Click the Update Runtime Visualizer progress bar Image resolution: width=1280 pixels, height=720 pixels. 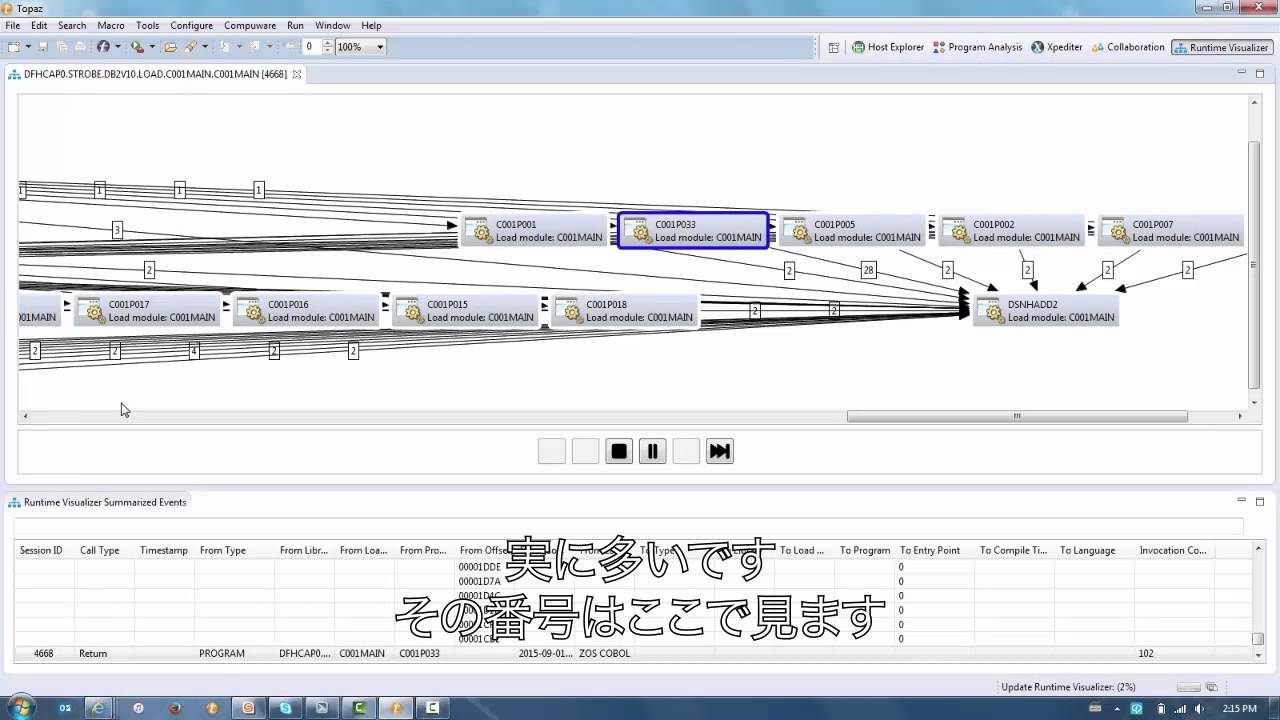coord(1188,687)
